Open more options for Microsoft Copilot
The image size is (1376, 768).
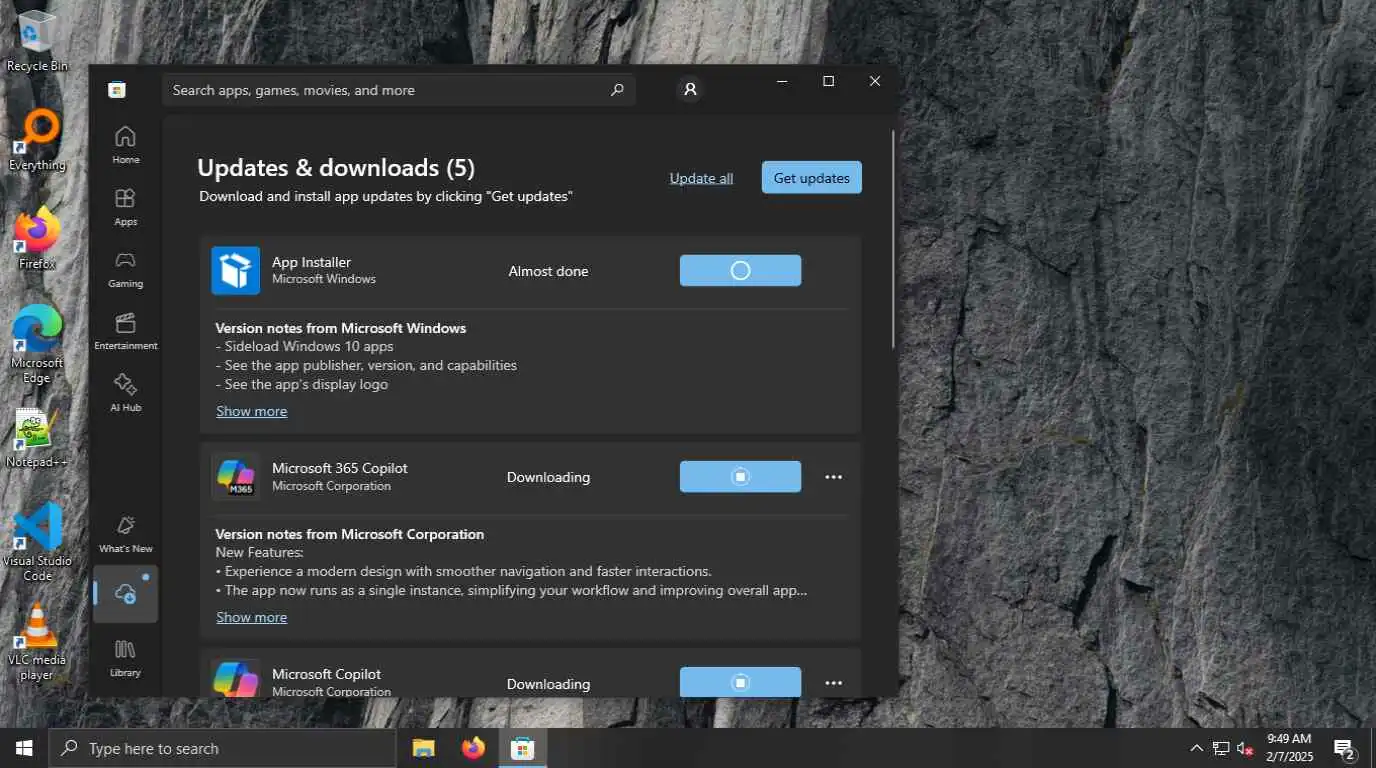tap(833, 683)
